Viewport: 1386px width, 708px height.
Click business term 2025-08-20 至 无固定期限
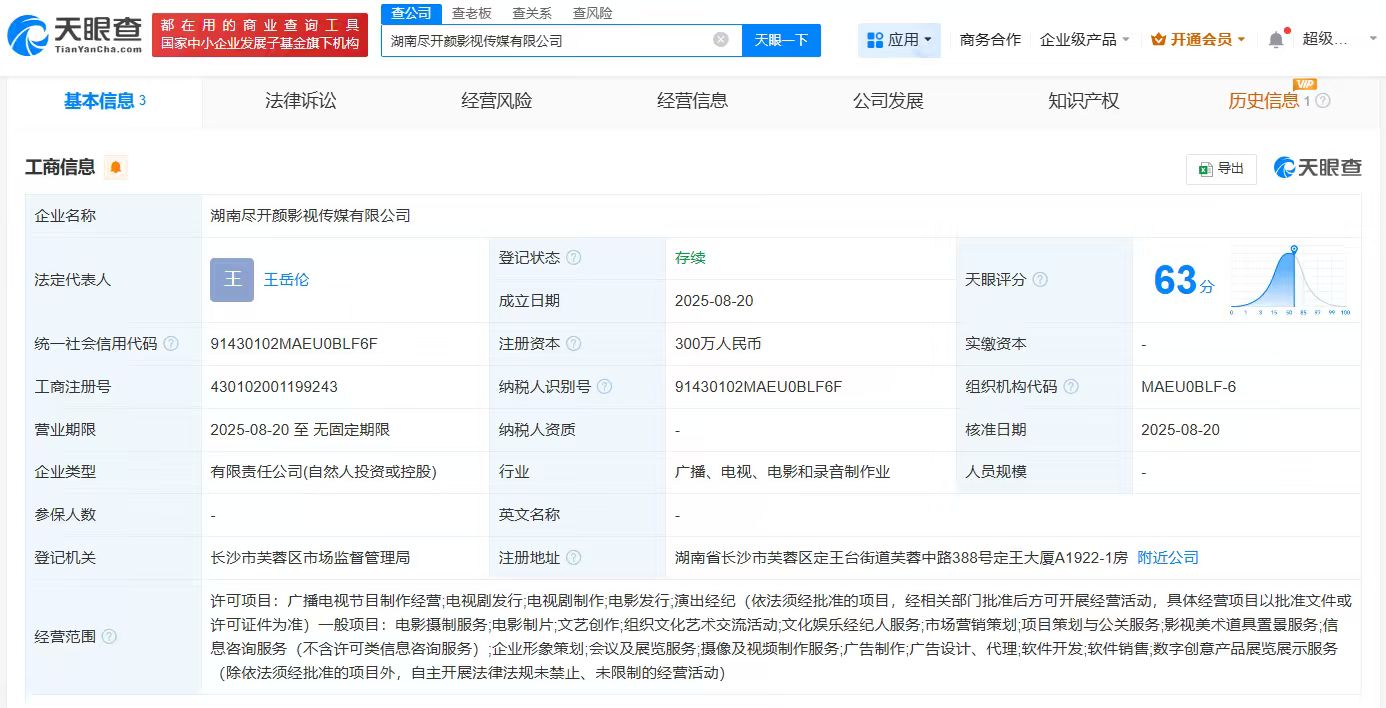click(x=300, y=430)
